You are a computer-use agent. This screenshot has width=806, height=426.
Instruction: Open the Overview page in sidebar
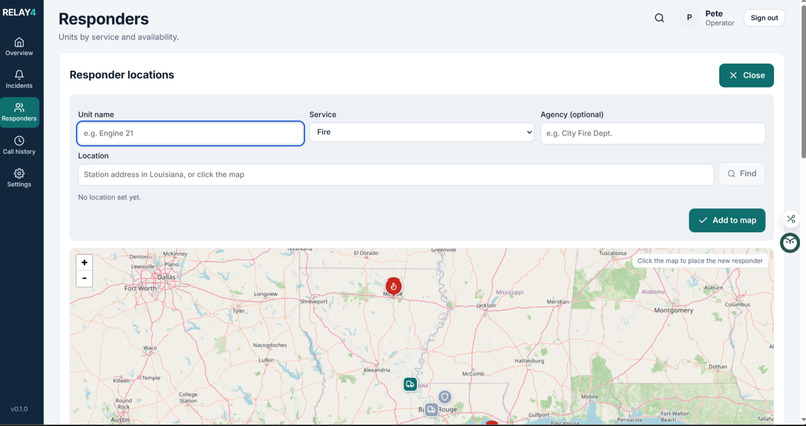point(19,47)
